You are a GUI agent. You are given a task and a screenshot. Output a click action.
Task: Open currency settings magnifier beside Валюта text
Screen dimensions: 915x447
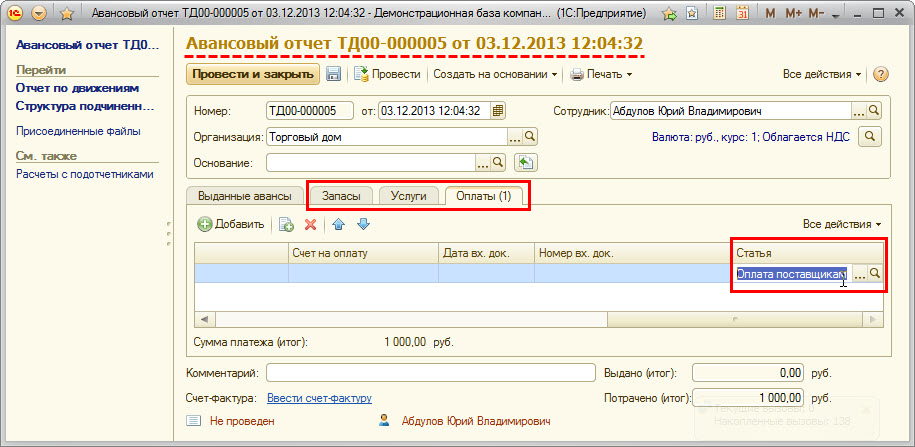click(869, 137)
